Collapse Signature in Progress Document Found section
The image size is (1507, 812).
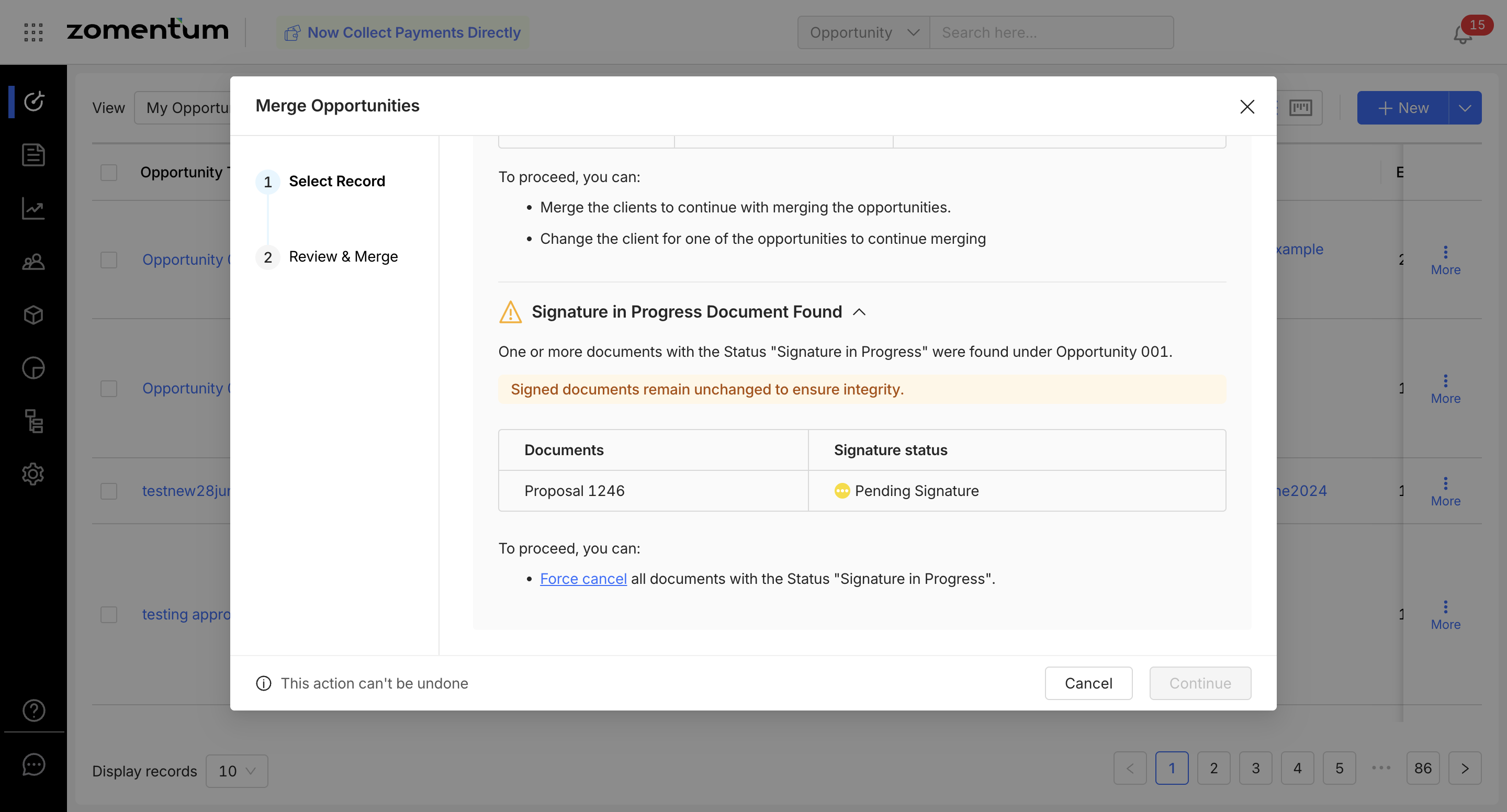[x=859, y=312]
